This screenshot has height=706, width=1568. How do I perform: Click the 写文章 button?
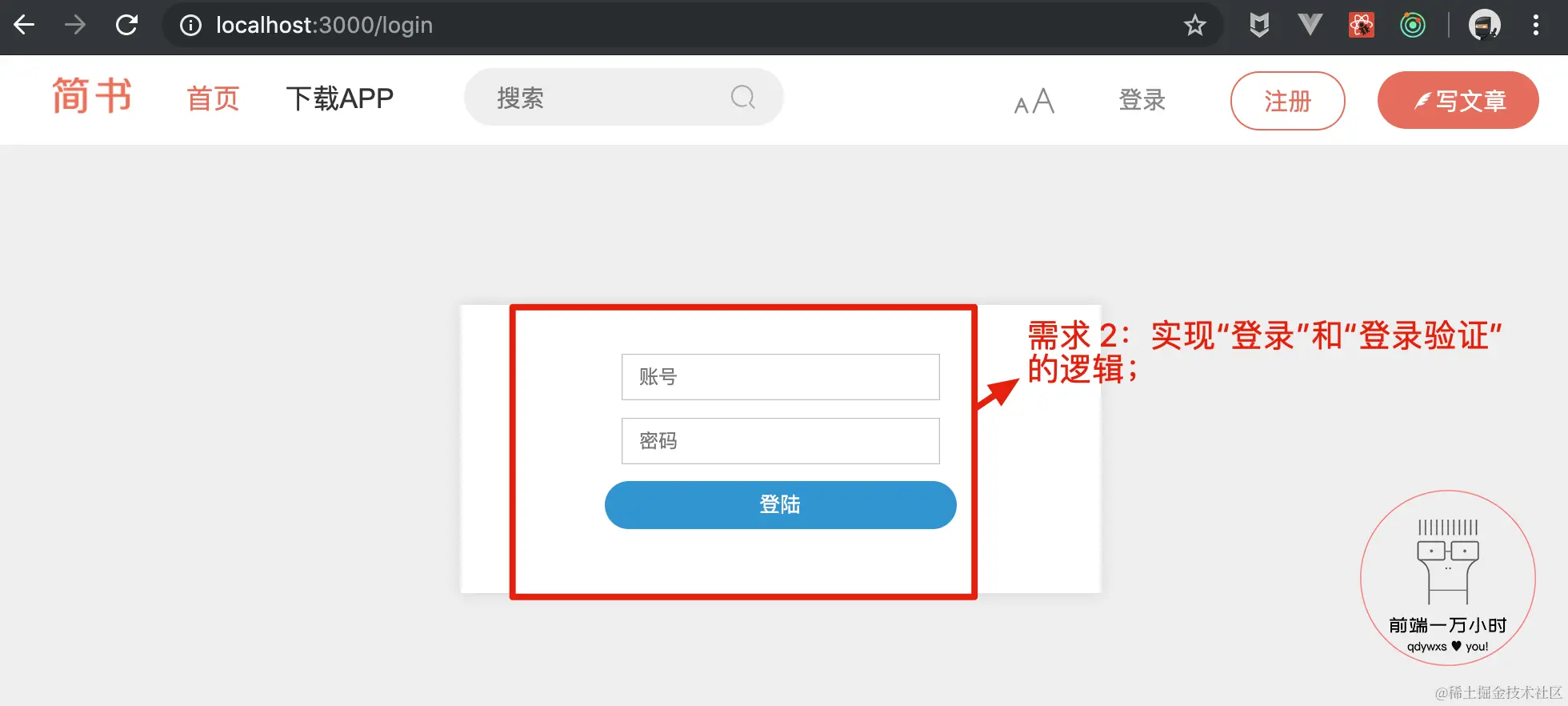[x=1458, y=100]
